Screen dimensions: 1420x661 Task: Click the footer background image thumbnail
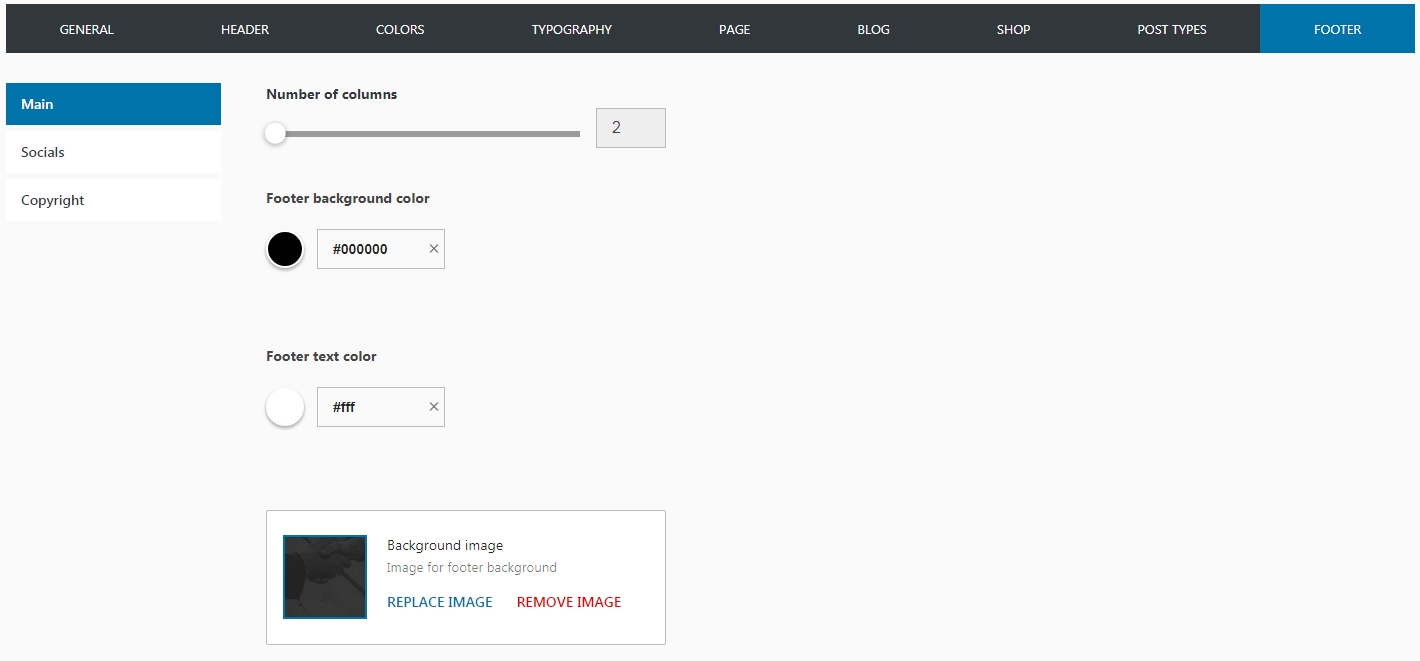tap(325, 577)
